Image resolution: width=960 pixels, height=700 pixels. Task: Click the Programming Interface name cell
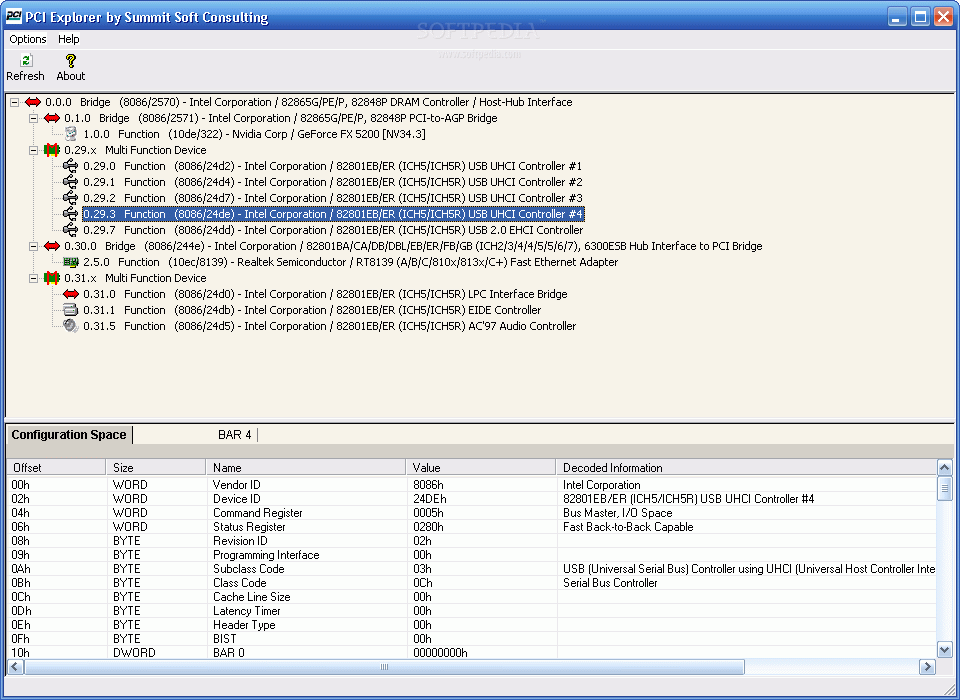click(266, 555)
